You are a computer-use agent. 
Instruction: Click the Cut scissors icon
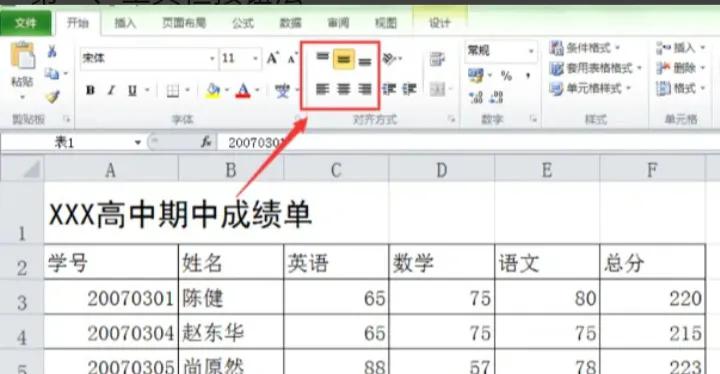point(52,51)
